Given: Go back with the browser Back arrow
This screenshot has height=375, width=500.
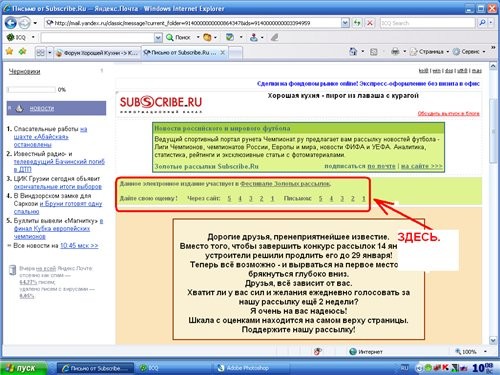Looking at the screenshot, I should coord(11,23).
